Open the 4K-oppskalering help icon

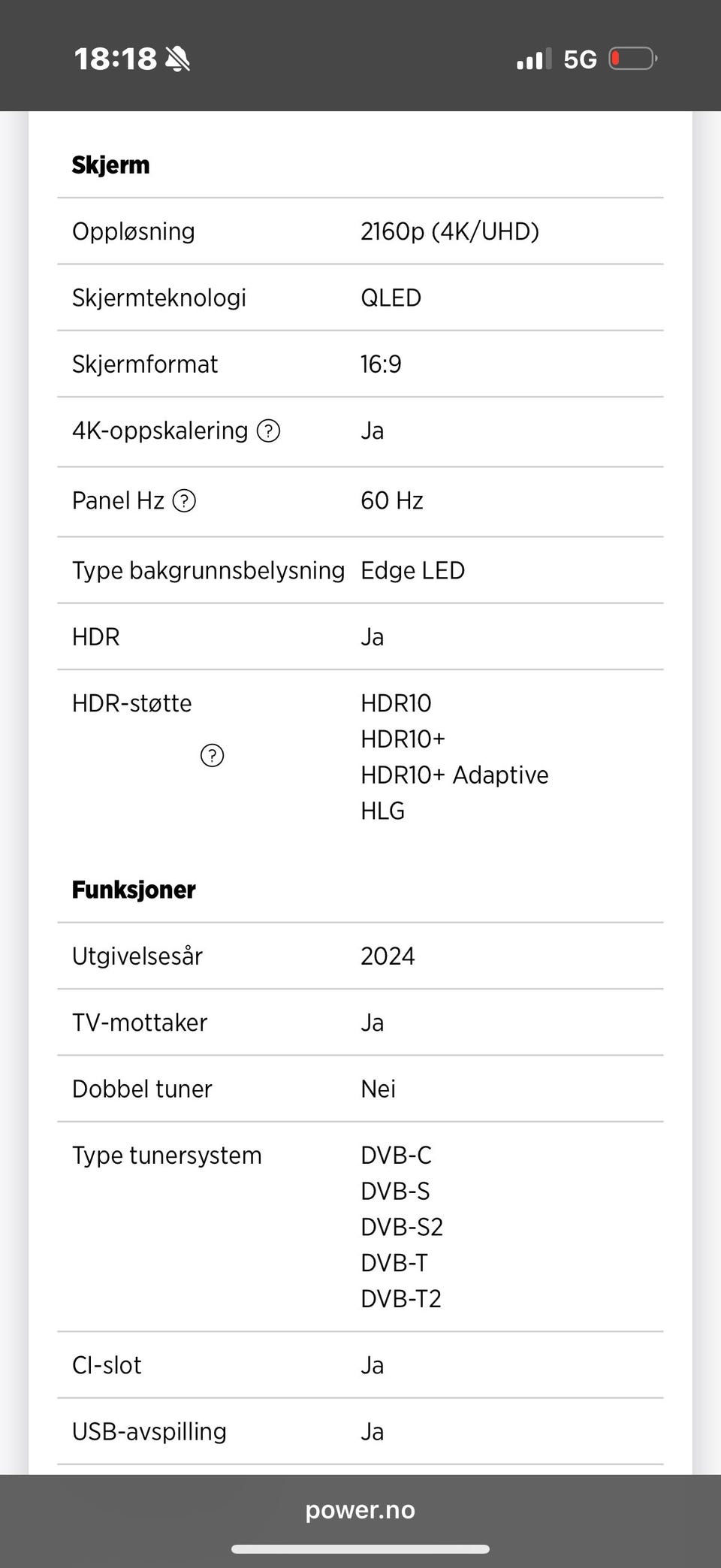(268, 431)
